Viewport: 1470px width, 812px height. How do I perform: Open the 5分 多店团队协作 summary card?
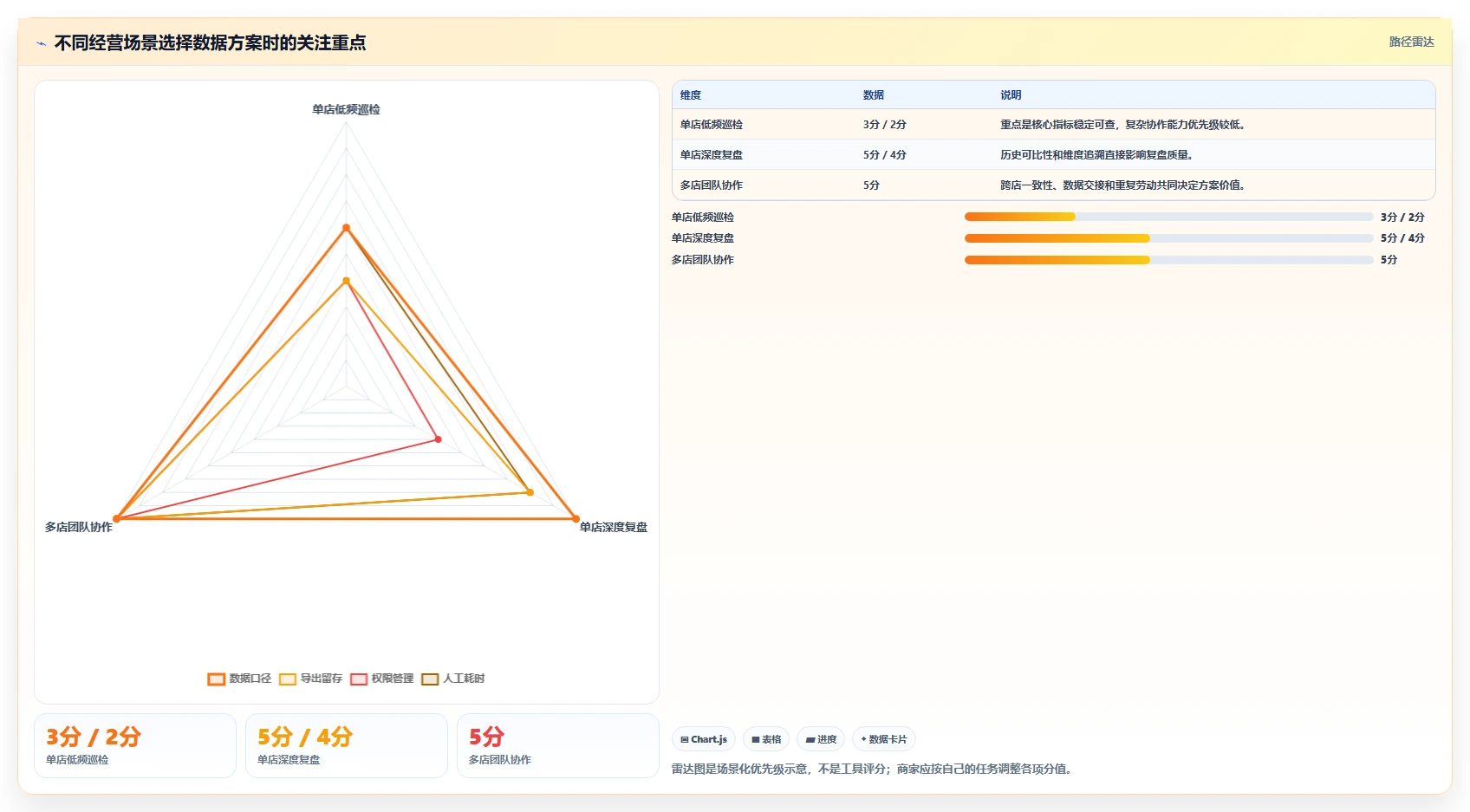pyautogui.click(x=558, y=746)
